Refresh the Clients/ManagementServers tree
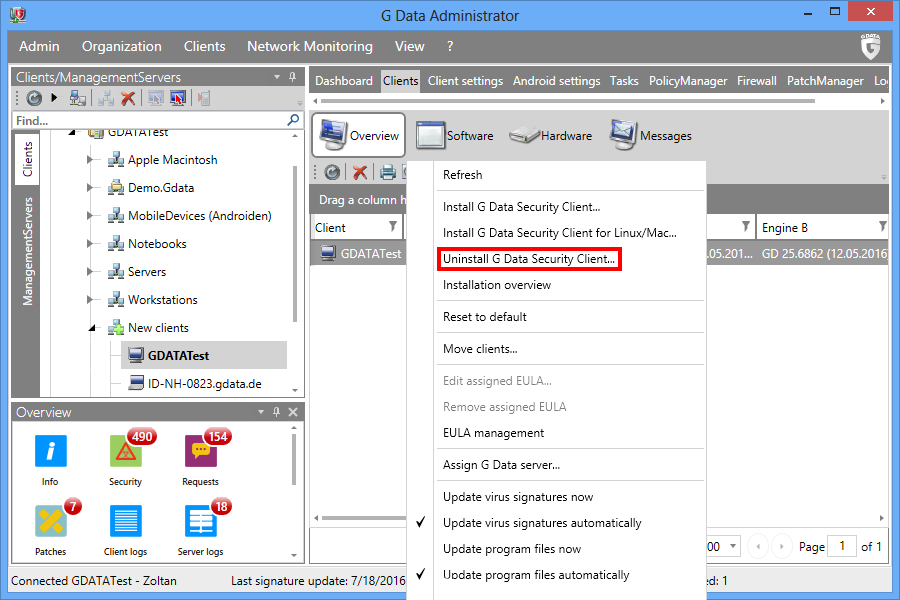This screenshot has width=900, height=600. [x=34, y=99]
